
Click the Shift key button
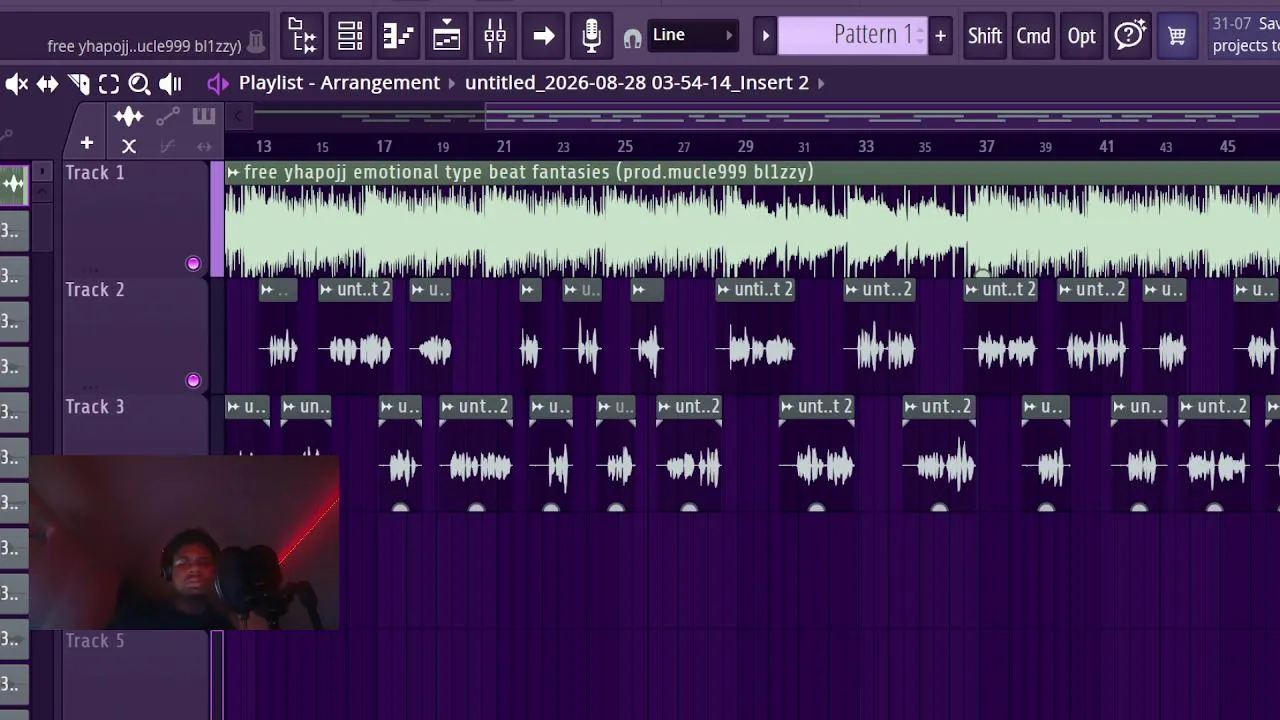984,36
